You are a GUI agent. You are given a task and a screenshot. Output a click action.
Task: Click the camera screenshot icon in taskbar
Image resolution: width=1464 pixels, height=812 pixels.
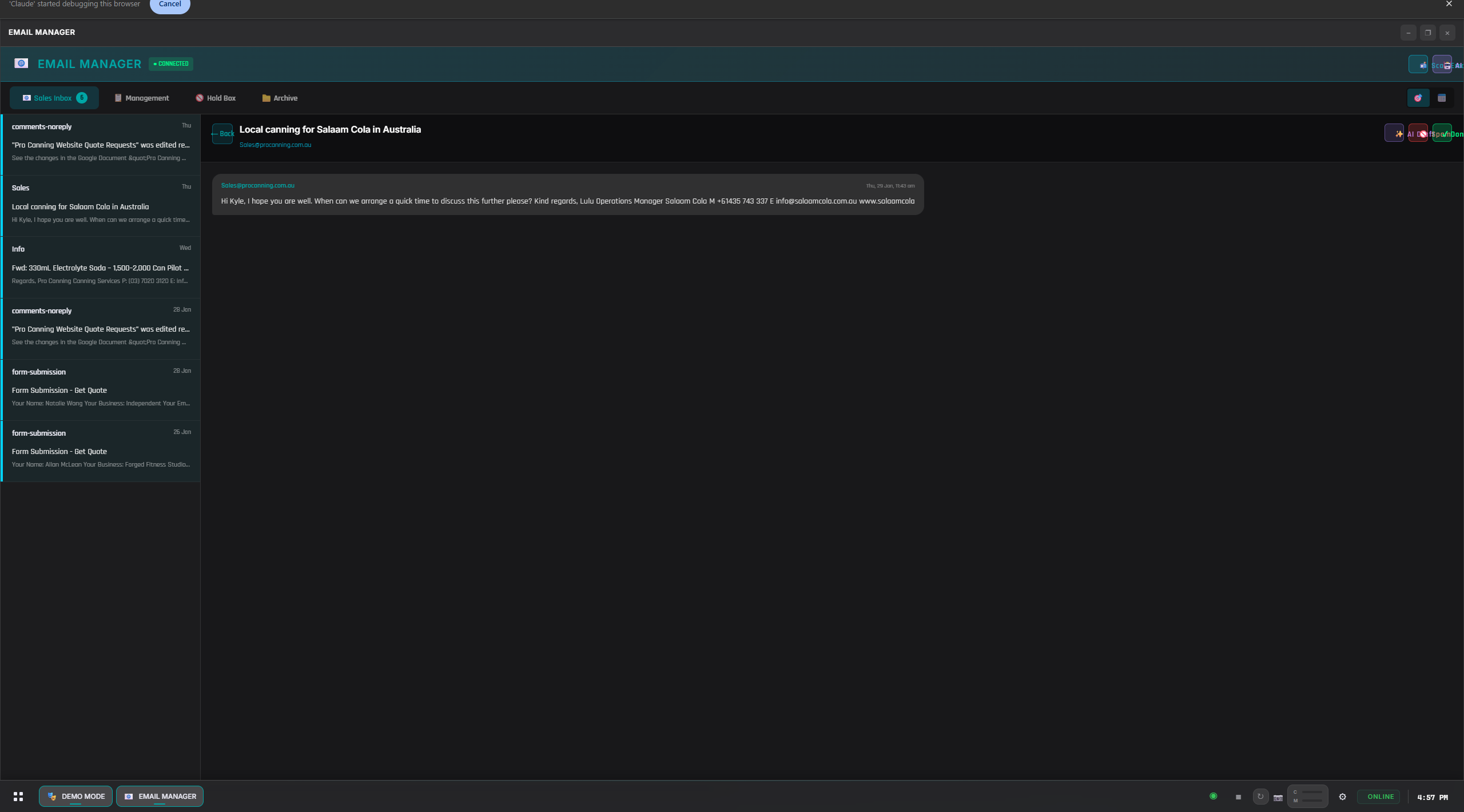[1278, 797]
